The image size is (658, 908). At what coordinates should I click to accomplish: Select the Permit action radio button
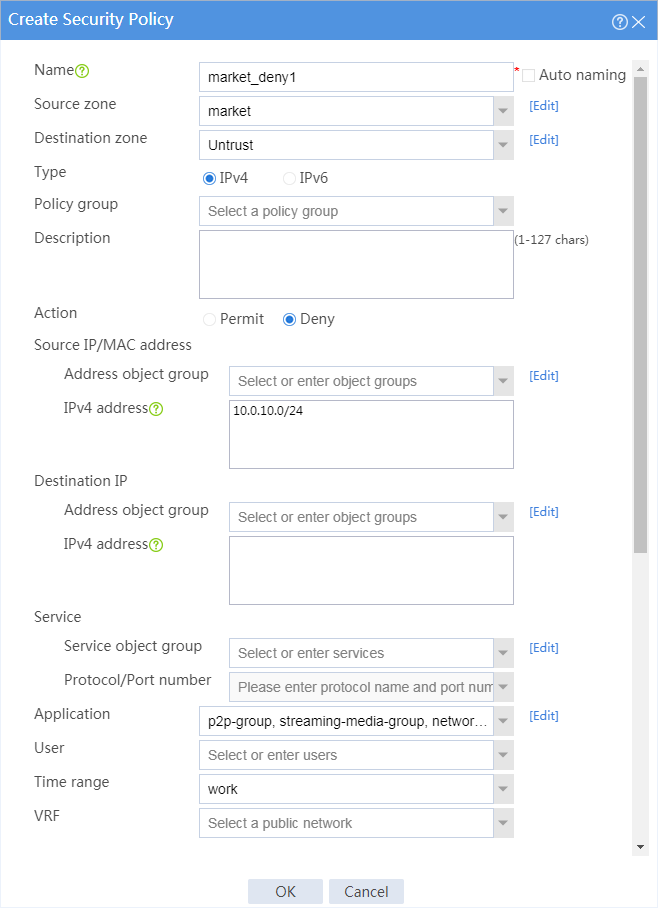click(209, 320)
